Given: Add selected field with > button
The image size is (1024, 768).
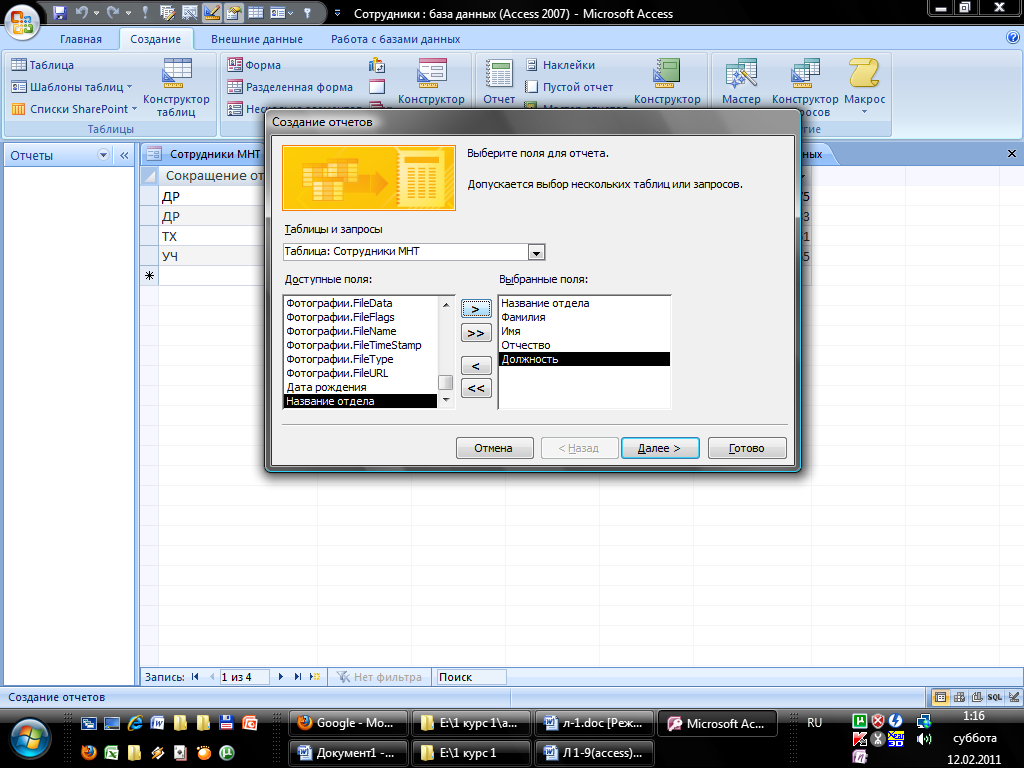Looking at the screenshot, I should 476,309.
